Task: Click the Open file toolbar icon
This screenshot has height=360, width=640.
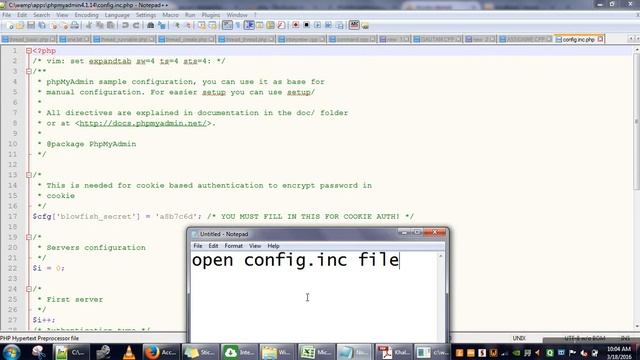Action: pos(20,25)
